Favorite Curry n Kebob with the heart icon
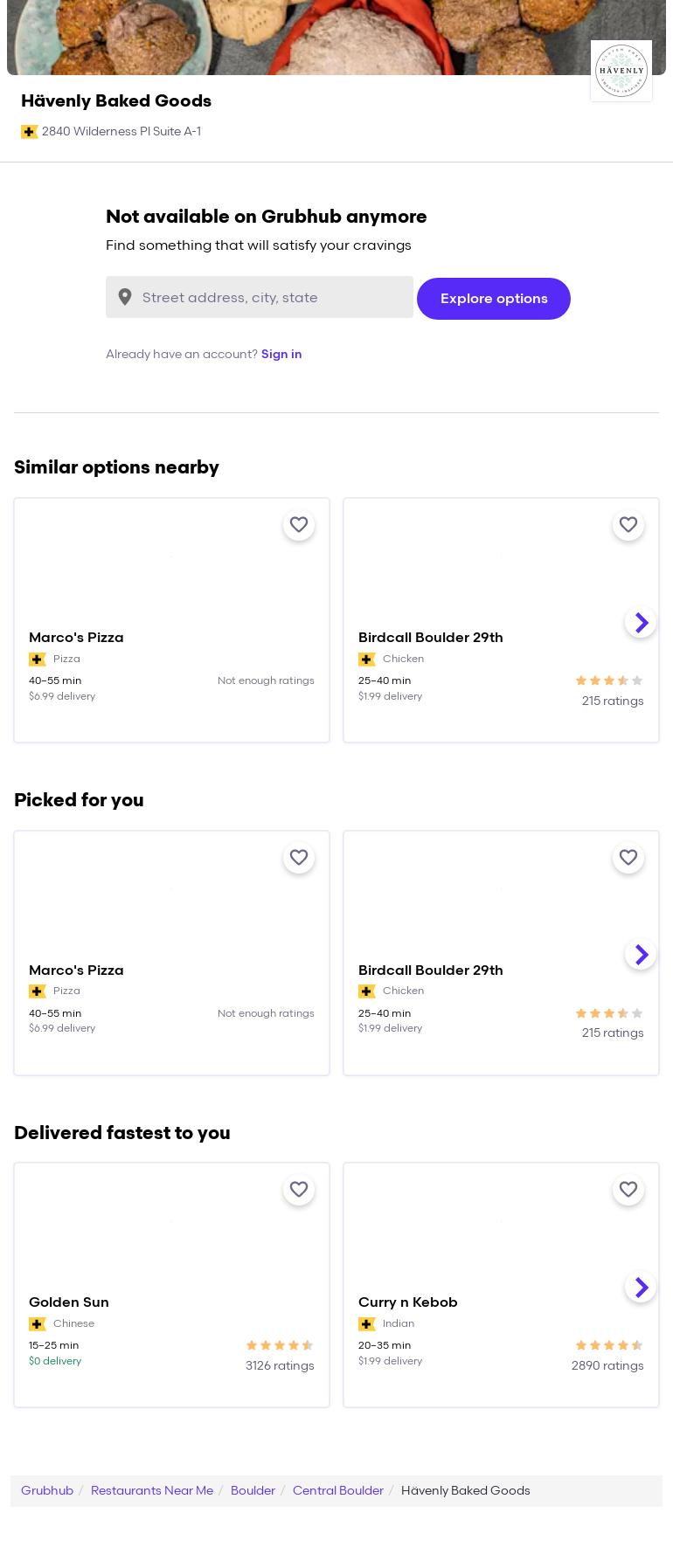The image size is (673, 1568). [628, 1190]
